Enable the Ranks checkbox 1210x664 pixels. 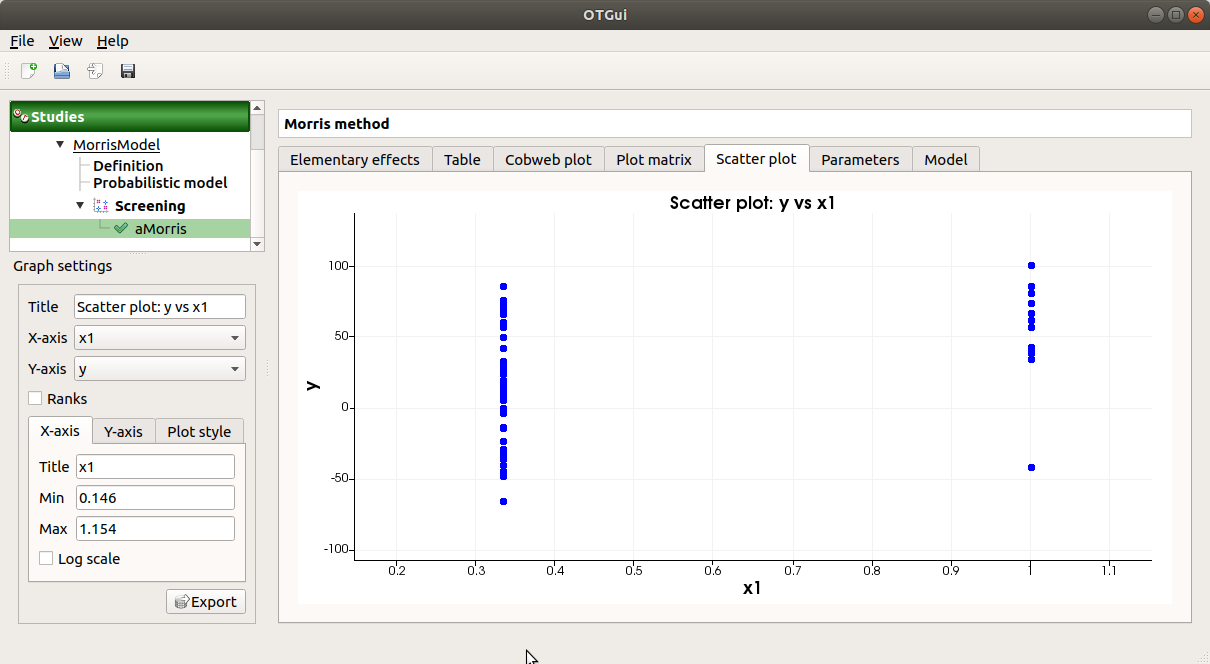[x=35, y=399]
